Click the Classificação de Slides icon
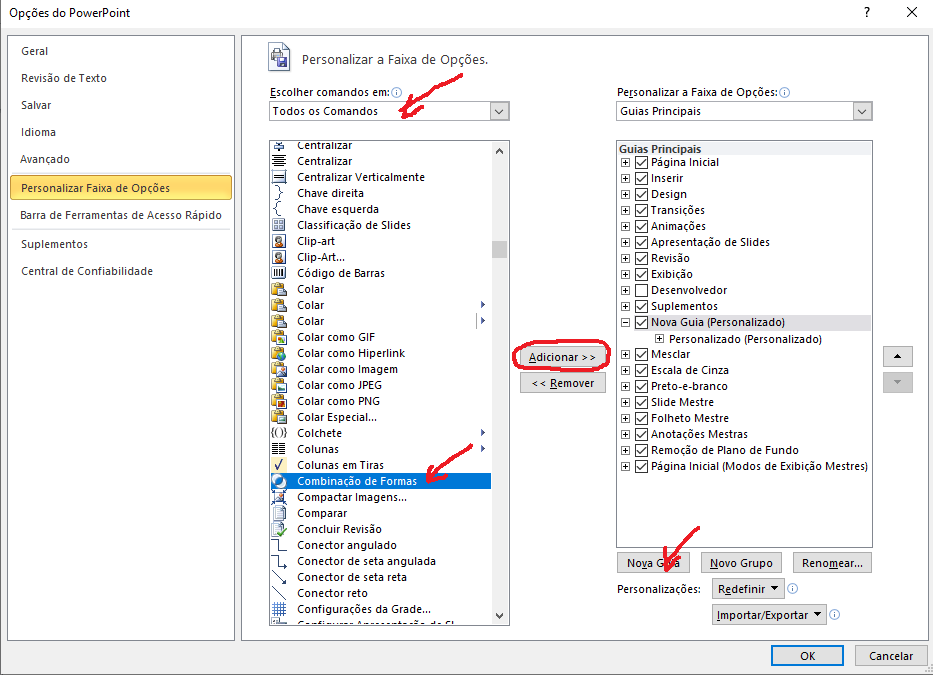The height and width of the screenshot is (675, 933). pos(278,225)
